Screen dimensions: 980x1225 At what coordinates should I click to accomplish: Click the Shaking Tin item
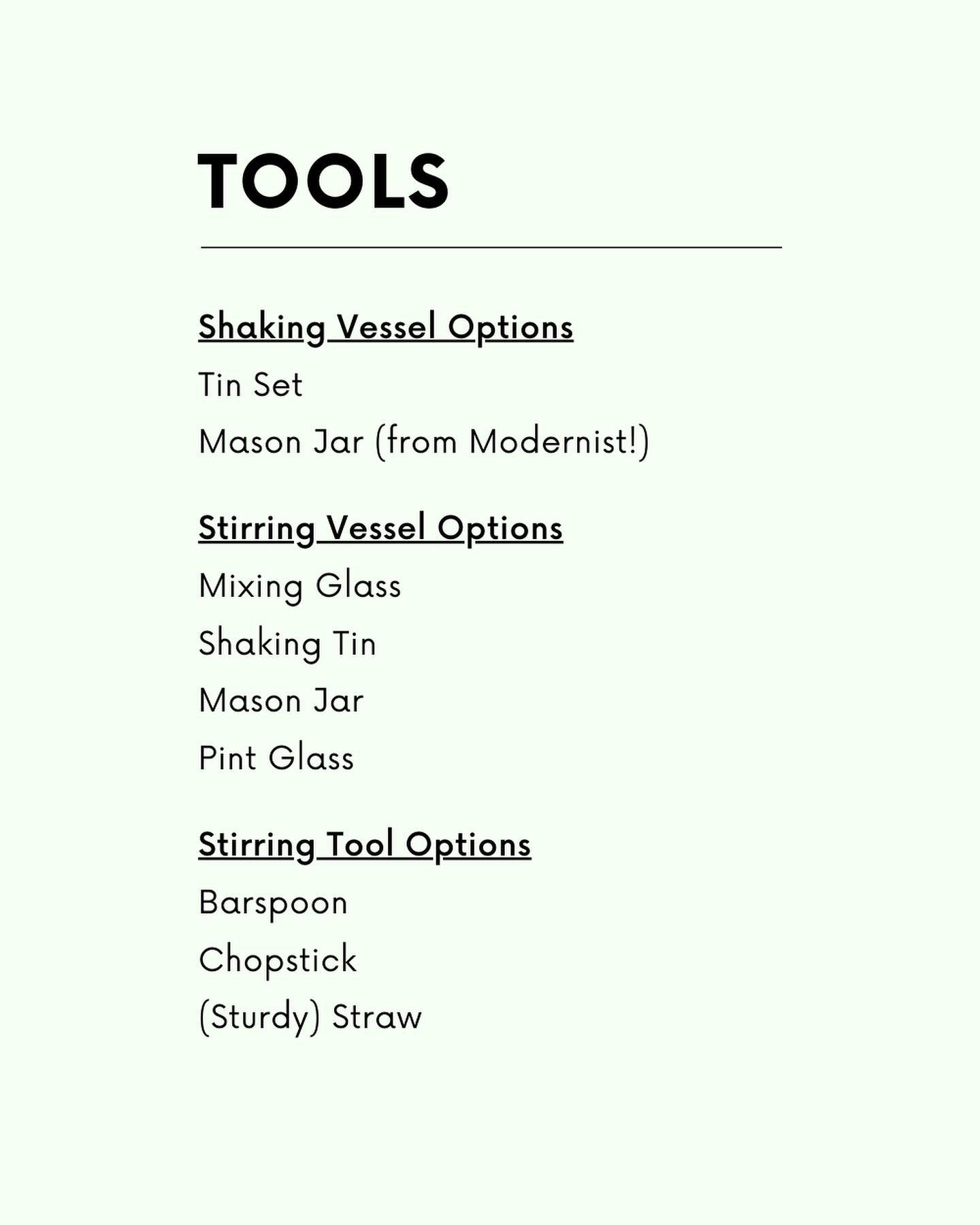coord(287,644)
